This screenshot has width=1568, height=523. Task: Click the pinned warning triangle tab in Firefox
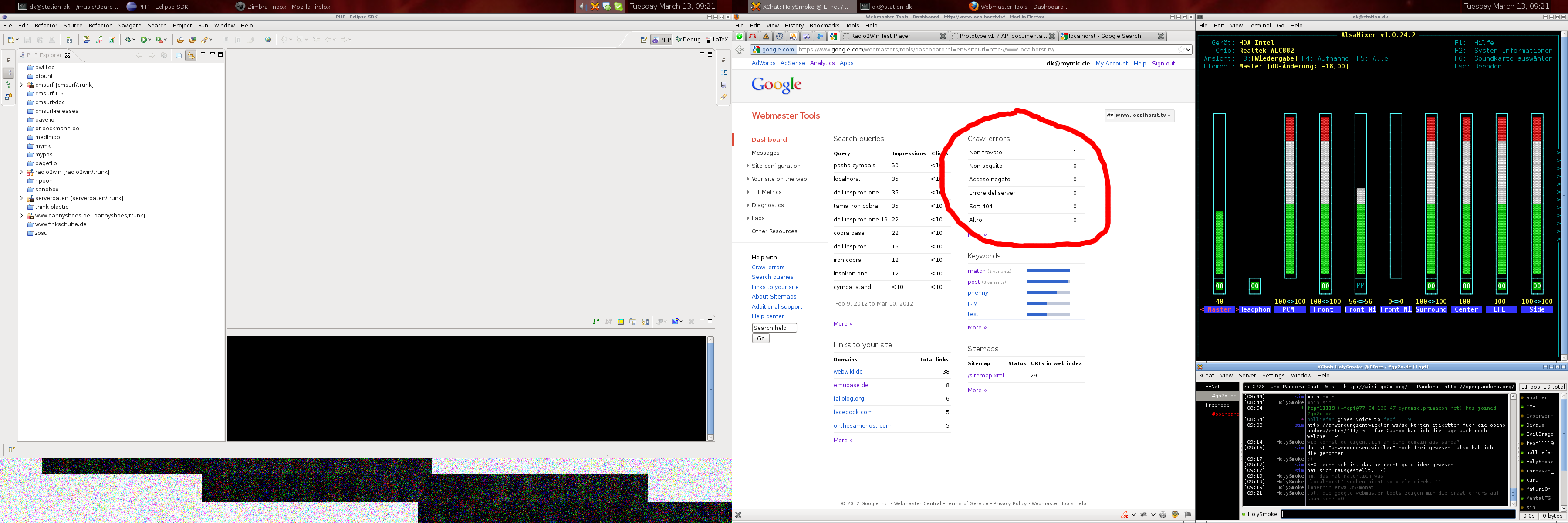point(766,37)
